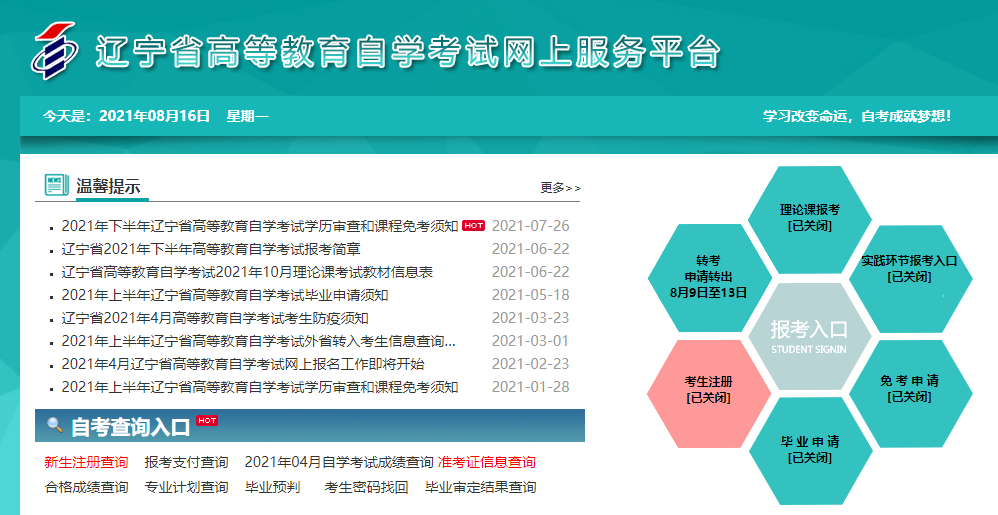
Task: Open the 10月理论课考试教材信息表 notice
Action: (x=247, y=272)
